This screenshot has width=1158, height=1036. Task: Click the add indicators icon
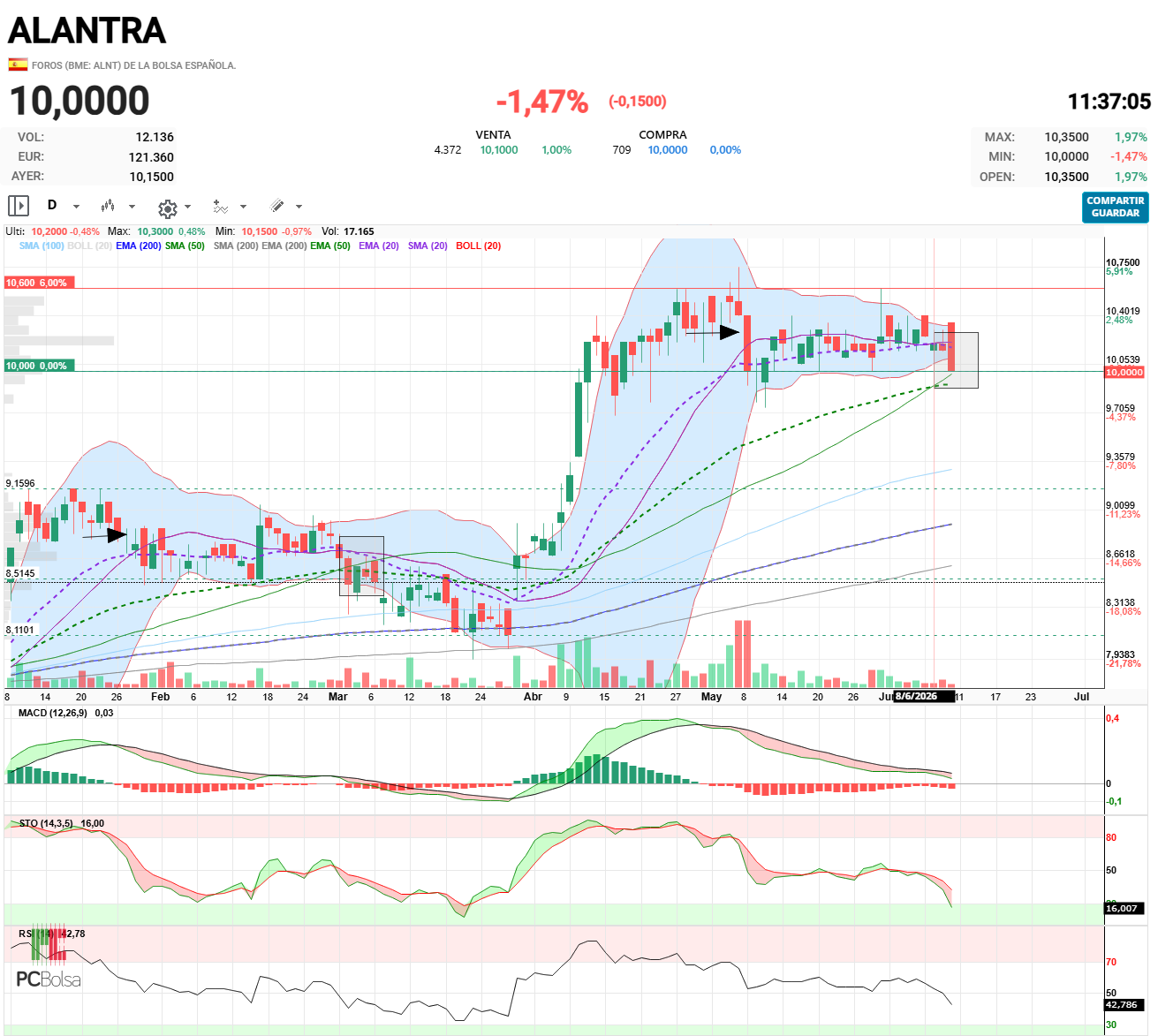pos(221,207)
